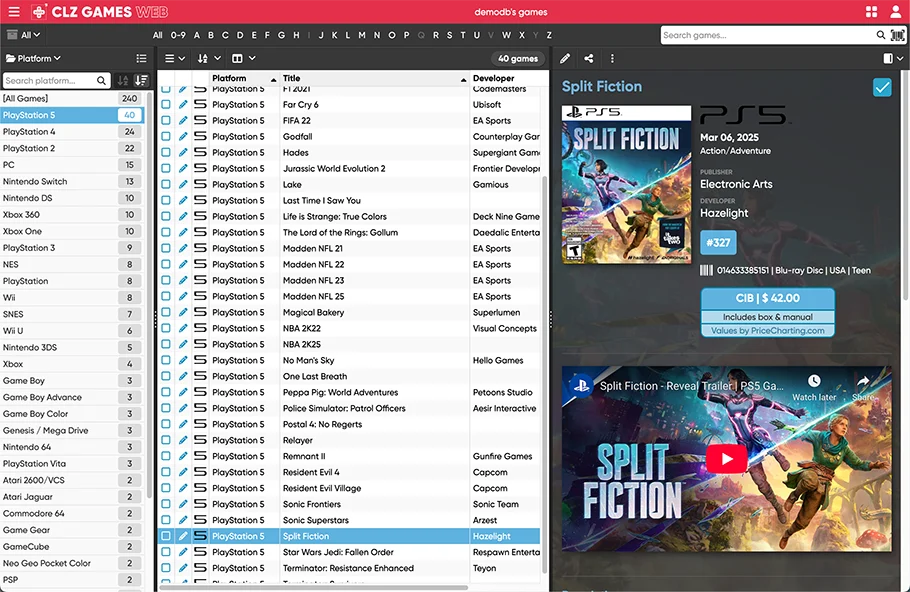Open Star Wars Jedi: Fallen Order row
The height and width of the screenshot is (592, 910).
pyautogui.click(x=349, y=552)
